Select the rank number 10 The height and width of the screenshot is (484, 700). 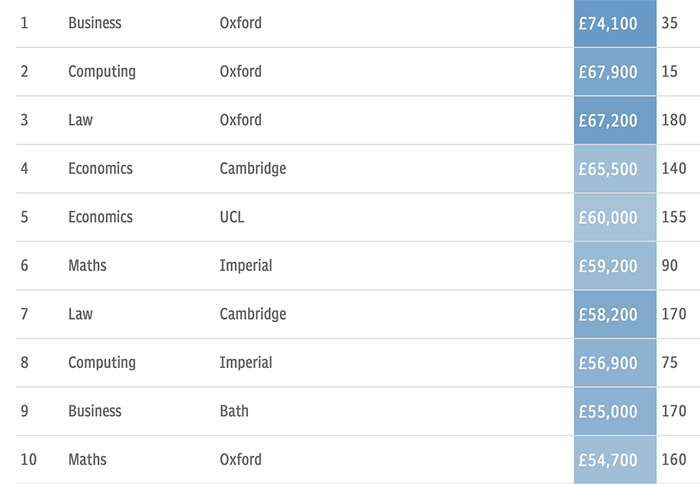tap(29, 459)
